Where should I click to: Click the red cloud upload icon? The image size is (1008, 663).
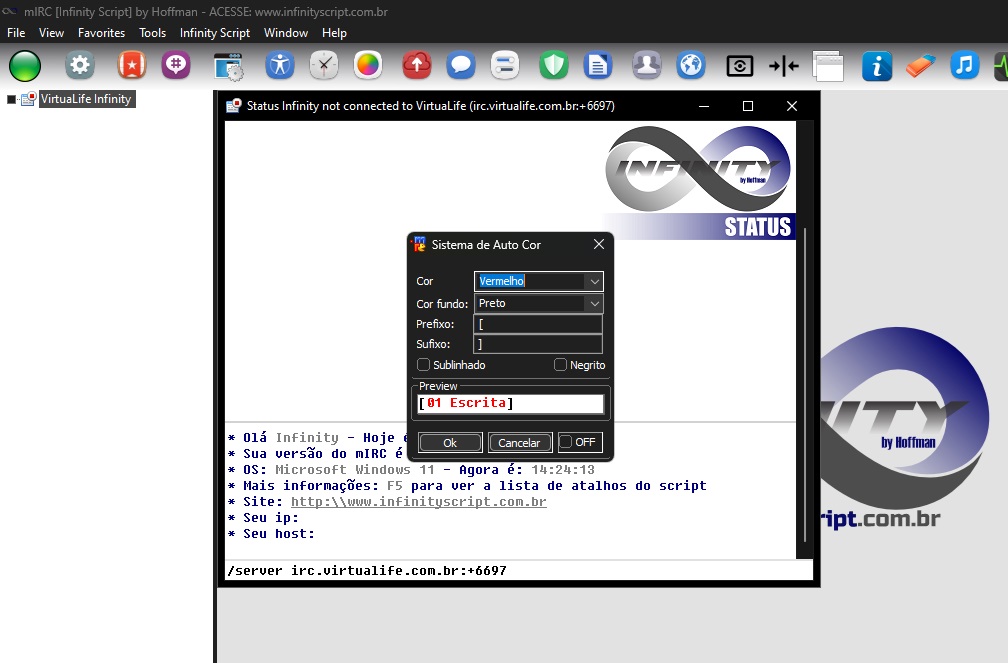tap(416, 66)
